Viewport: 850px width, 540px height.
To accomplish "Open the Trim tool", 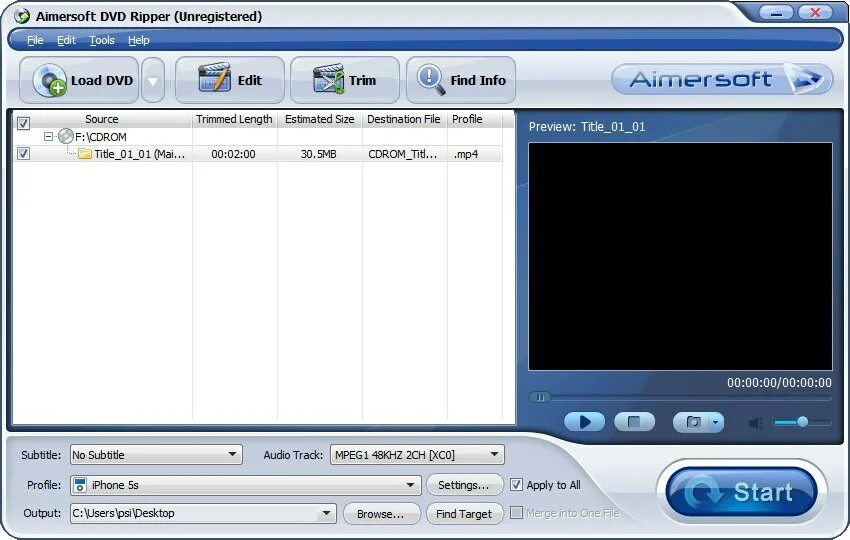I will (345, 80).
